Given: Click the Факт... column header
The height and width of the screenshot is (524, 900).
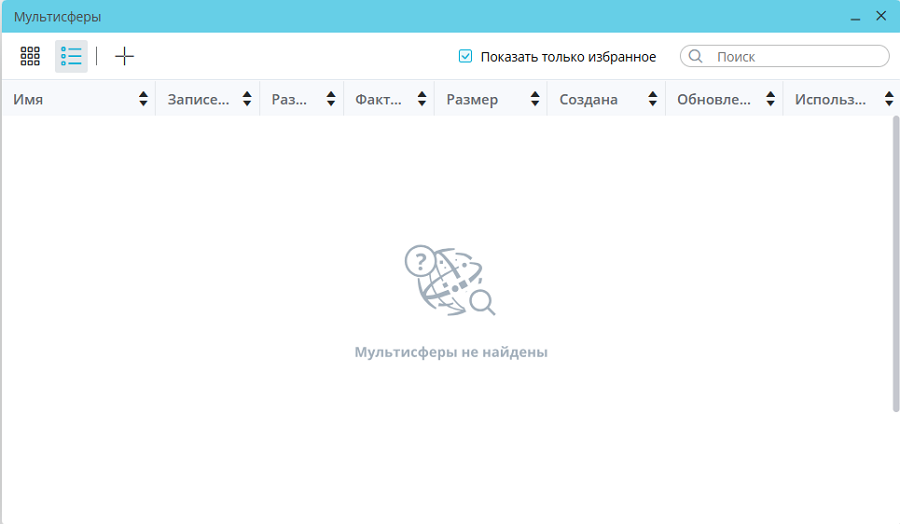Looking at the screenshot, I should click(x=389, y=99).
